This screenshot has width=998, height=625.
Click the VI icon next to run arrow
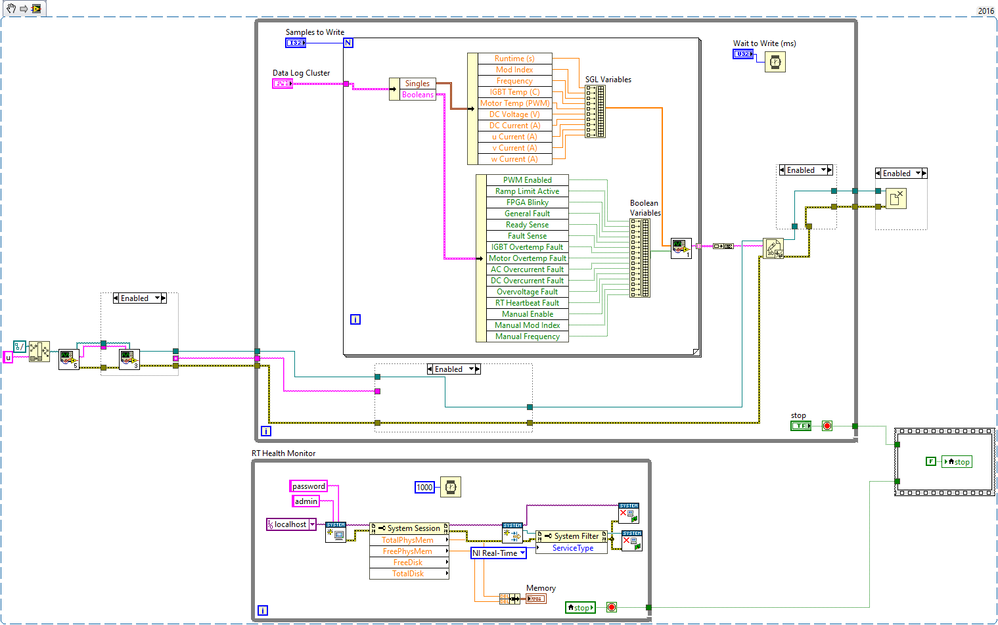point(36,8)
